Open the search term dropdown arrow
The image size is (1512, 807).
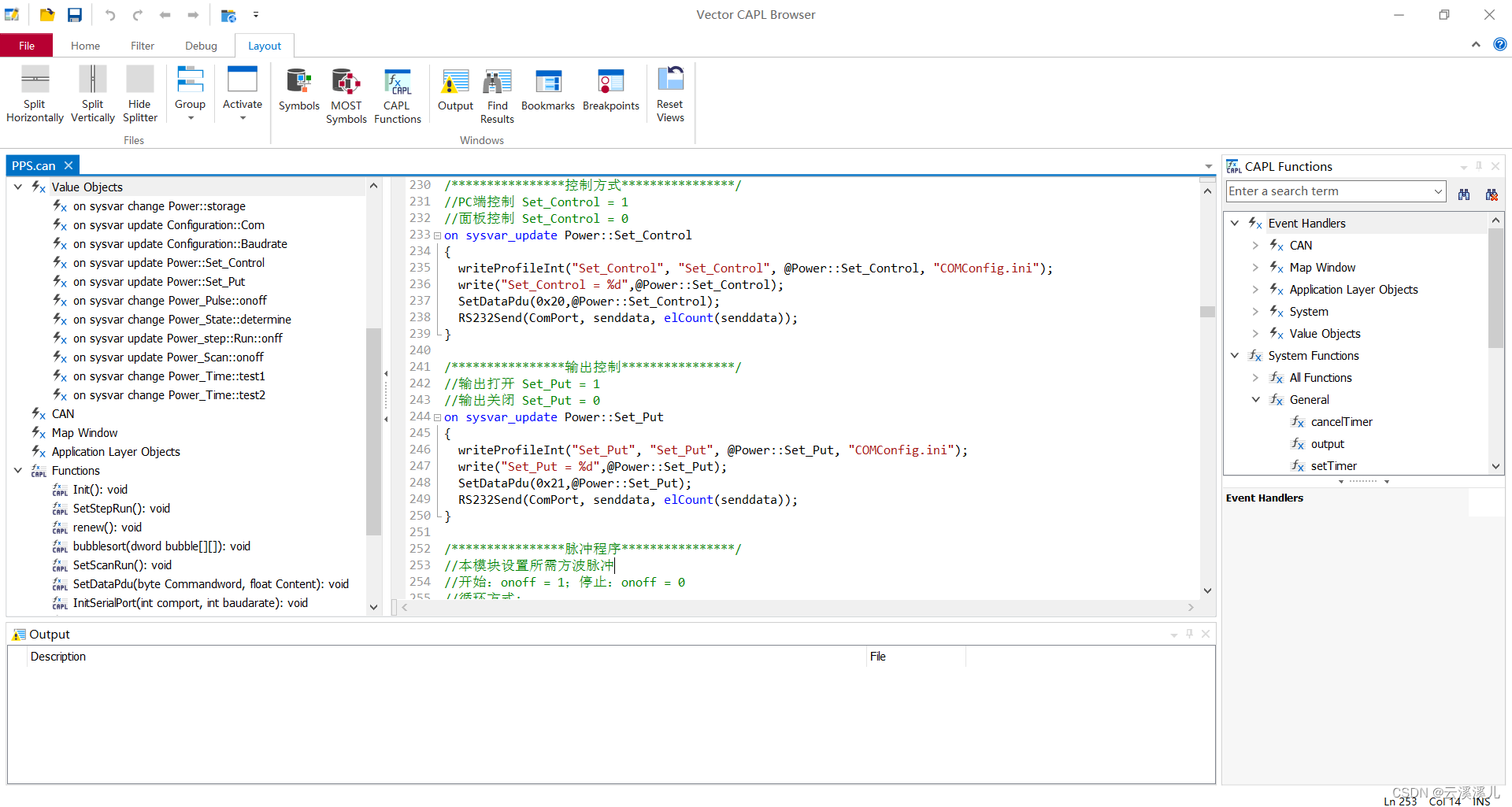[x=1438, y=191]
